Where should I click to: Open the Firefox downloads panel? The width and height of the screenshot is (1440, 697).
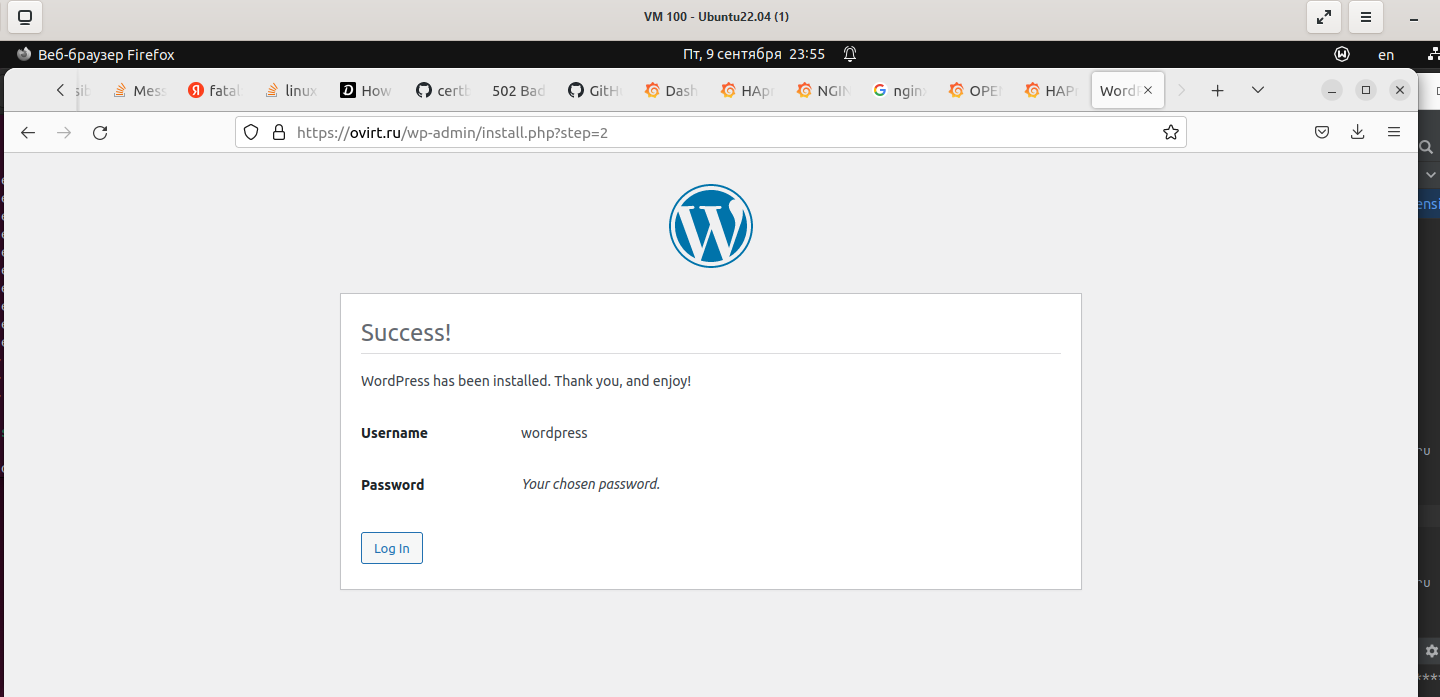click(1358, 132)
